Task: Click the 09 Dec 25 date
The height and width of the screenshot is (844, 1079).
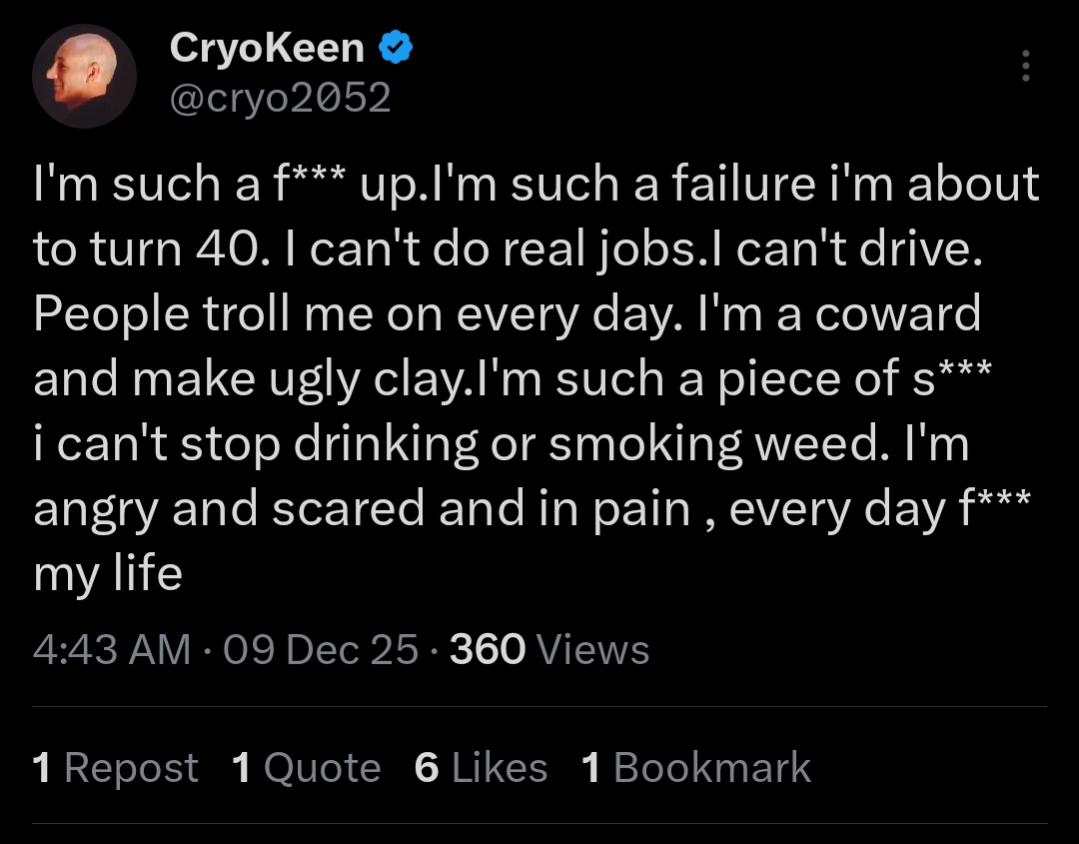Action: pos(321,649)
